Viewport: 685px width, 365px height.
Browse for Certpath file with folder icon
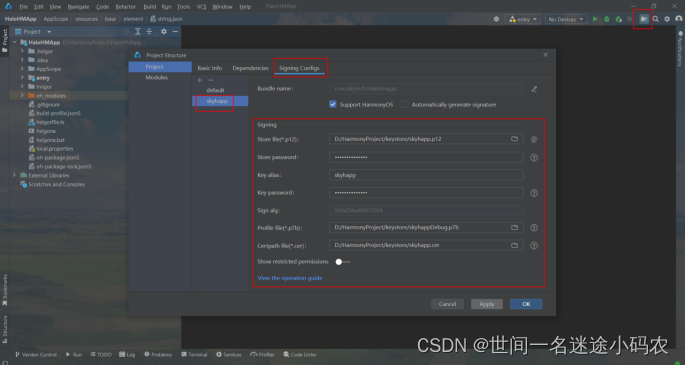pyautogui.click(x=515, y=245)
